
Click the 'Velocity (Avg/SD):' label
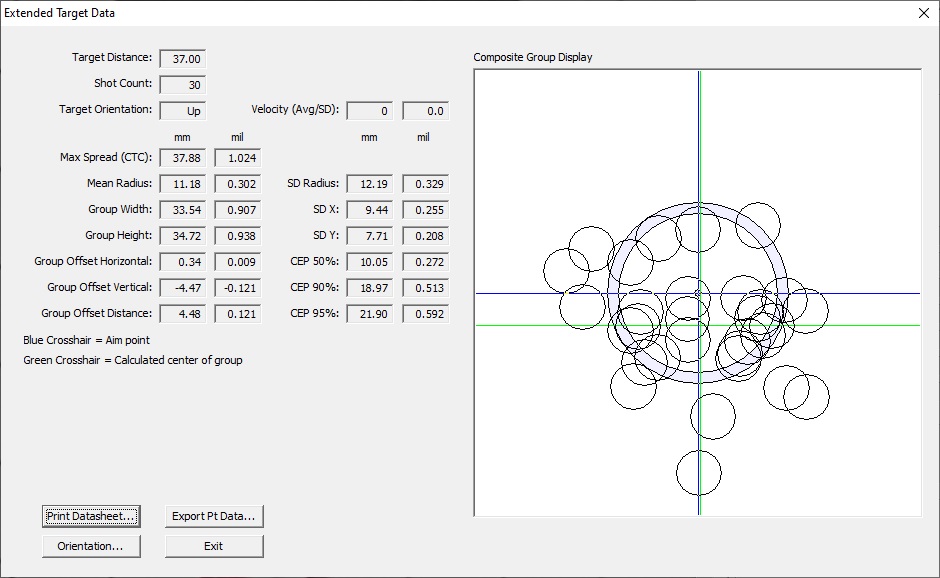click(x=295, y=109)
